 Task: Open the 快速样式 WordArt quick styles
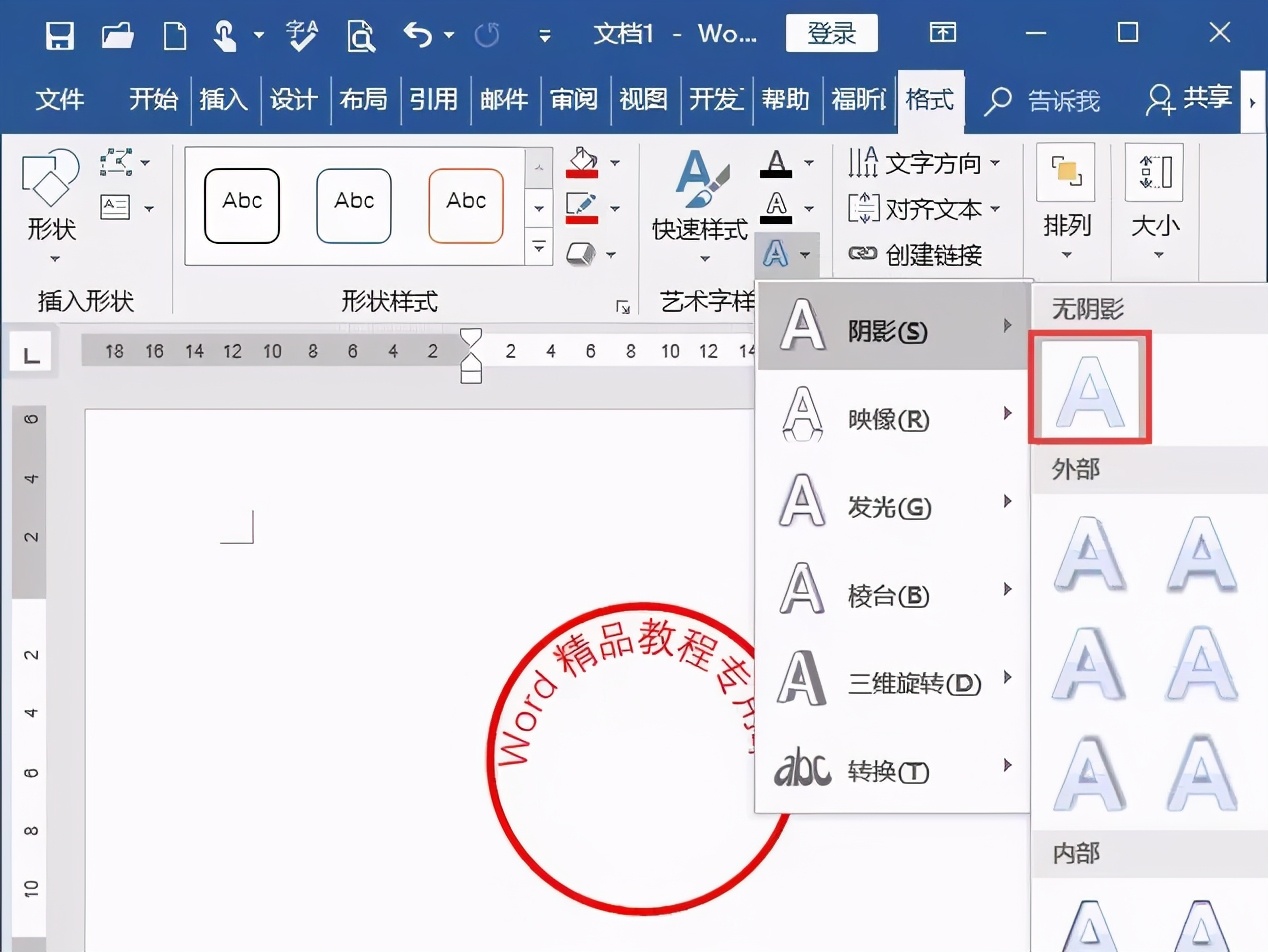[x=700, y=207]
